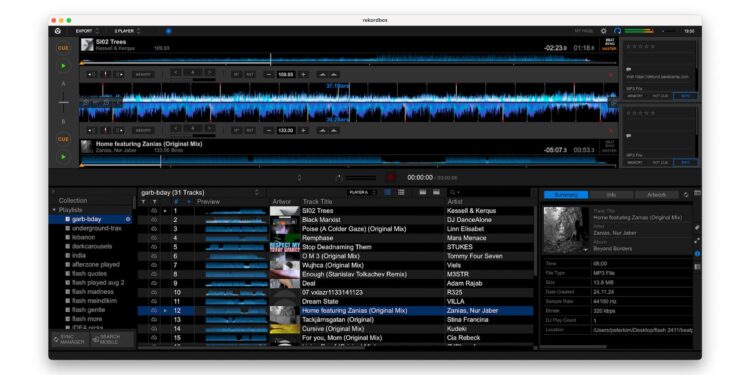The width and height of the screenshot is (750, 375).
Task: Click the MEMORY button in deck B controls
Action: coord(143,130)
